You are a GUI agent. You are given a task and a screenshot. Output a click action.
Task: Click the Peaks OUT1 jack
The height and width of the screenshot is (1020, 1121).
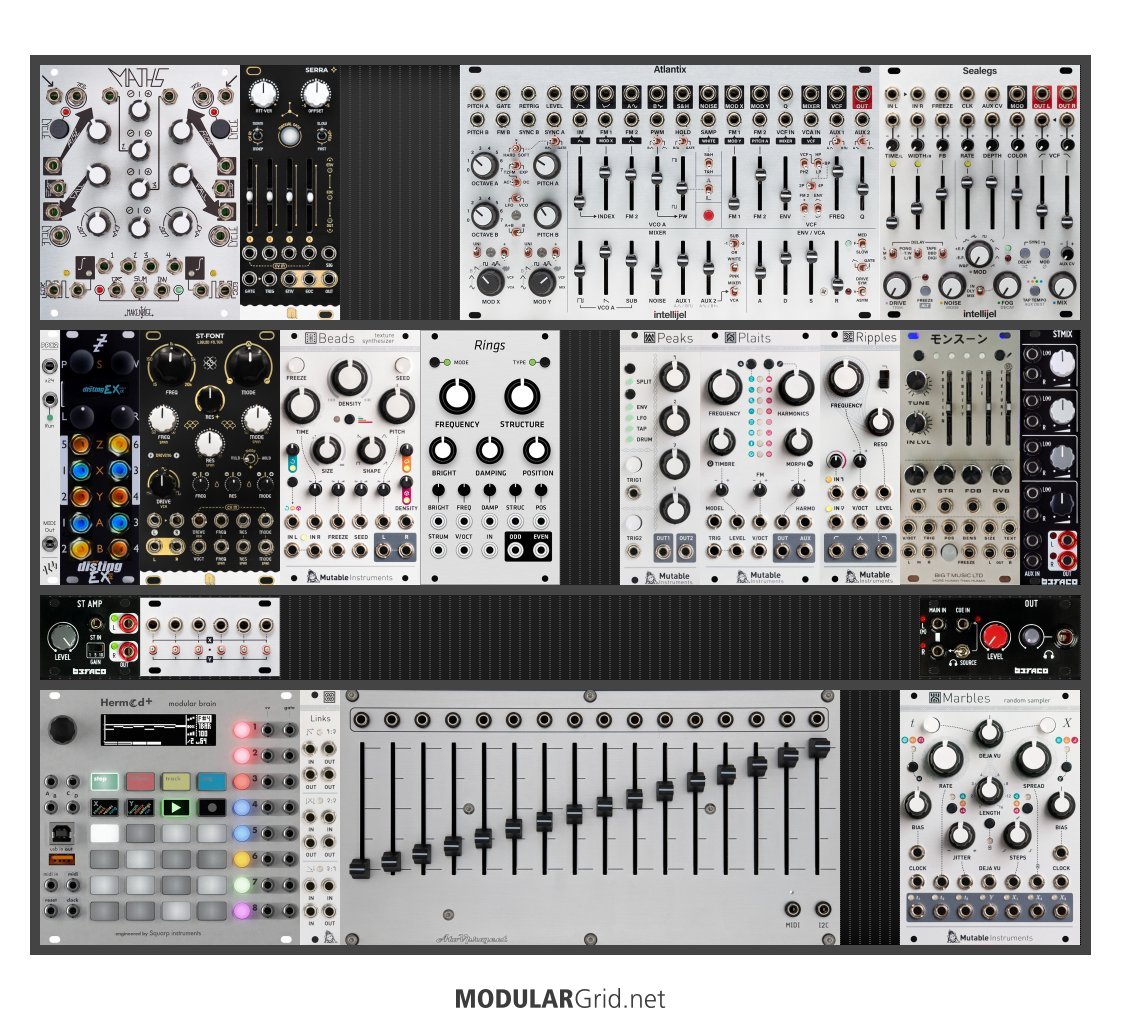(663, 551)
